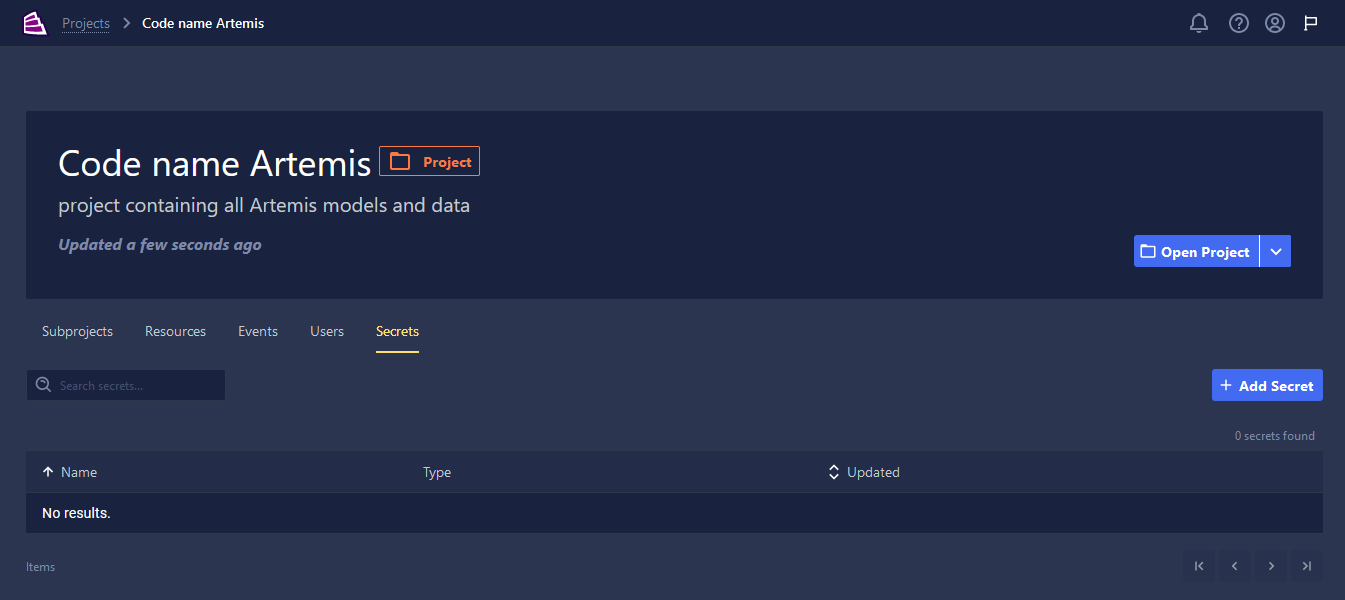Click the app logo in top bar
The width and height of the screenshot is (1345, 600).
point(35,23)
